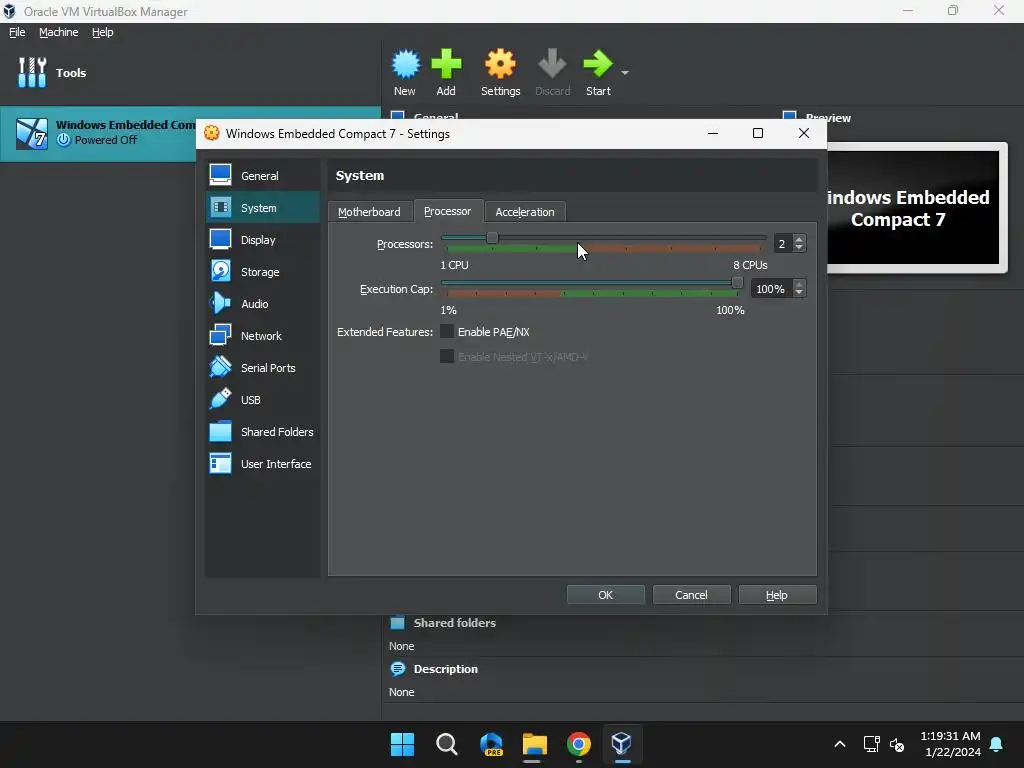Show hidden system tray icons
1024x768 pixels.
(840, 744)
